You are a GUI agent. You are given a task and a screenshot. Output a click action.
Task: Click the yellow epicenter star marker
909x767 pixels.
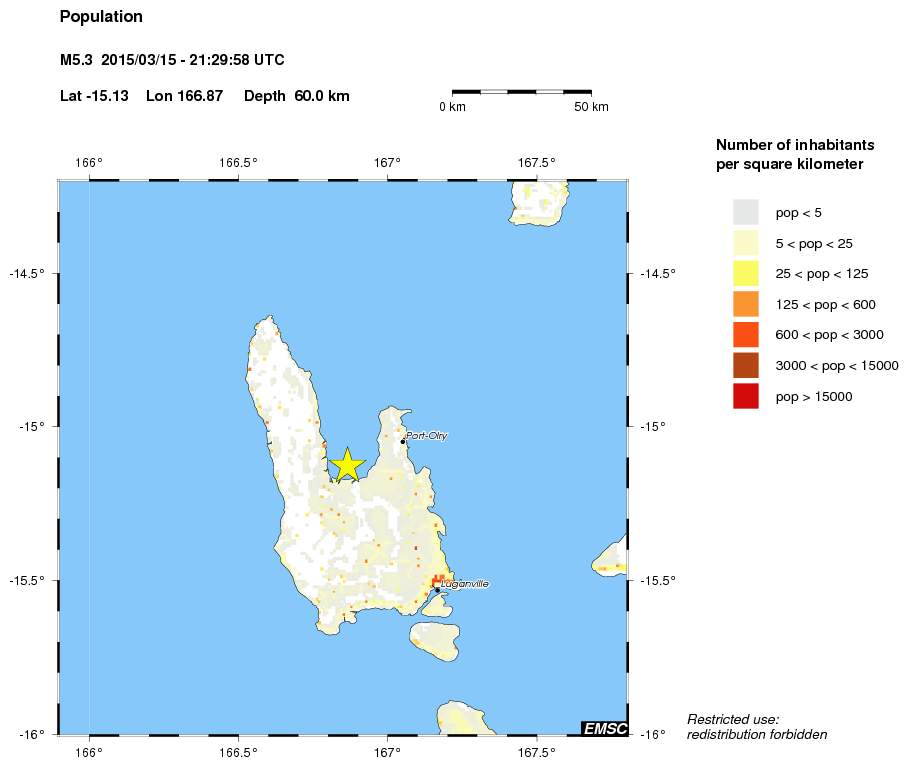[347, 464]
